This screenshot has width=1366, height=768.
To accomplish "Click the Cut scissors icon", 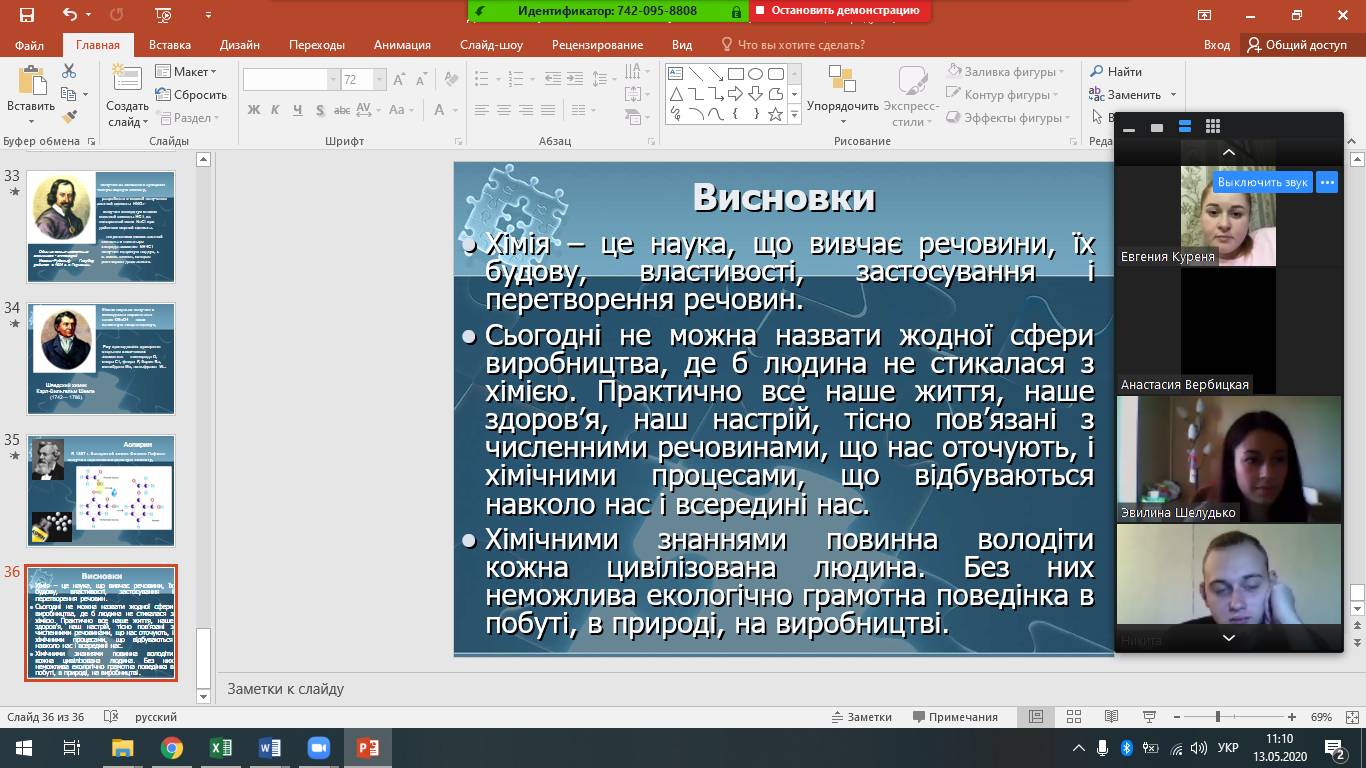I will point(69,71).
